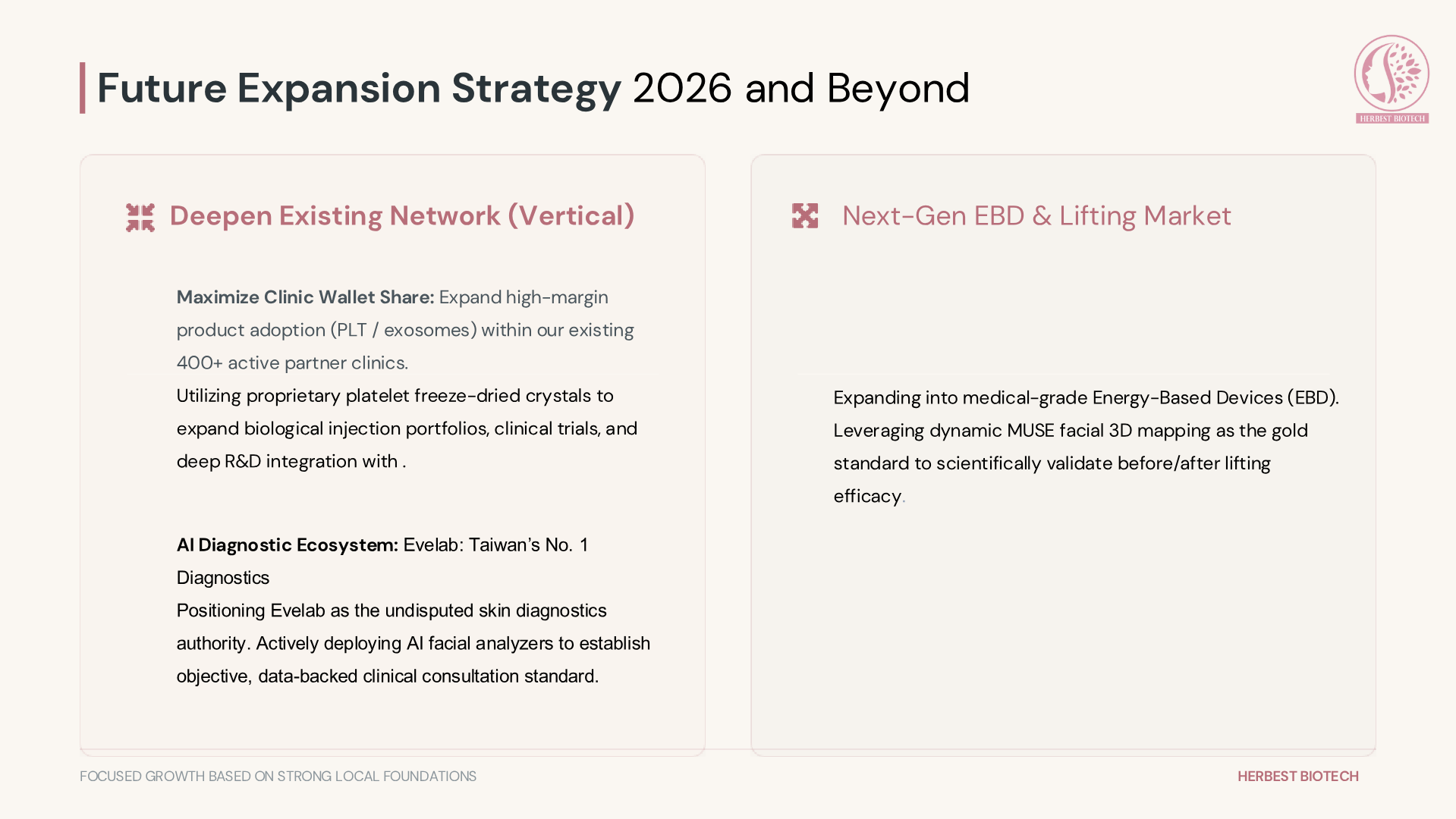This screenshot has height=819, width=1456.
Task: Select the 'Maximize Clinic Wallet Share:' bold text
Action: (306, 297)
